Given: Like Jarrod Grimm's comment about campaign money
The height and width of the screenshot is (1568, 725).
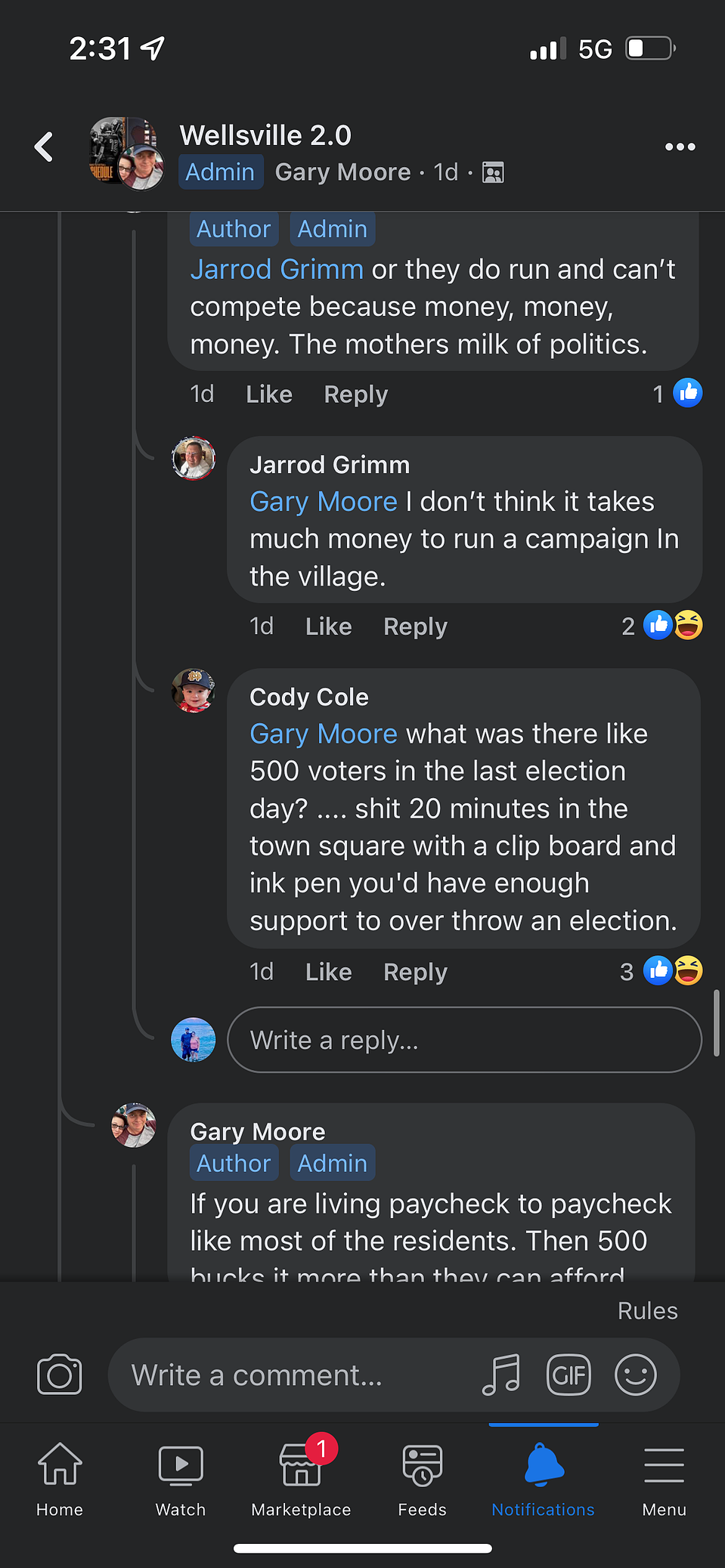Looking at the screenshot, I should tap(329, 626).
